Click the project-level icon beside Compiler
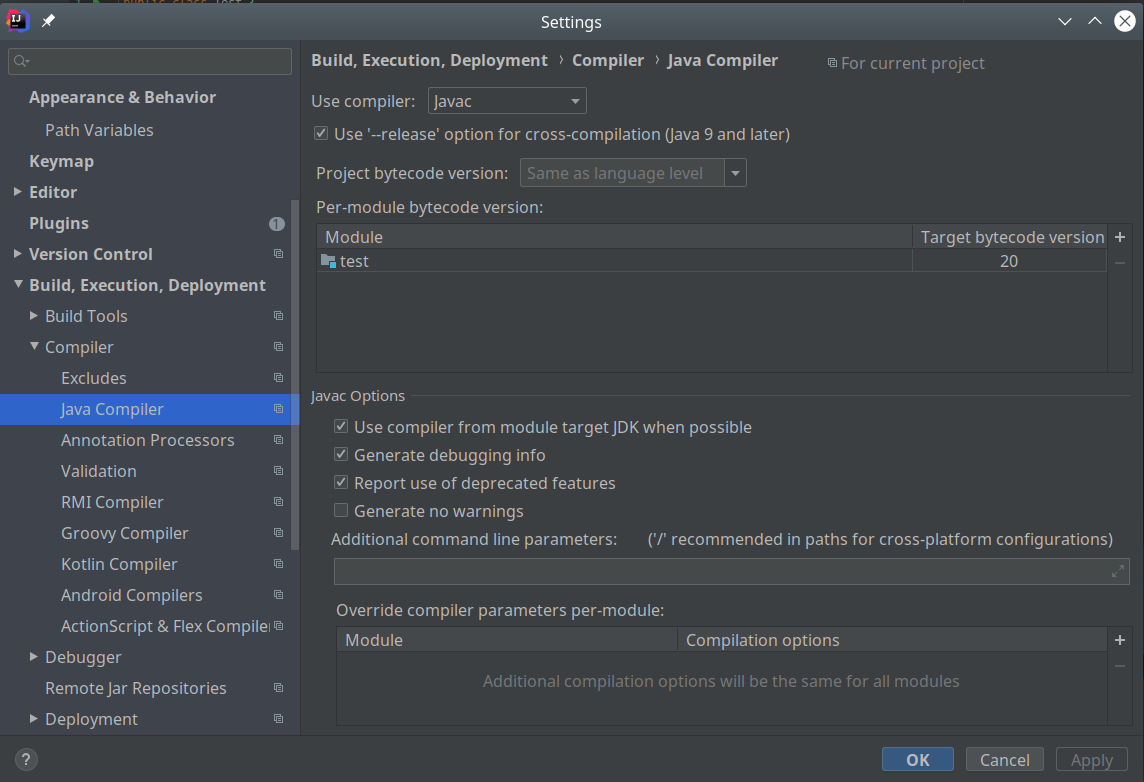Image resolution: width=1144 pixels, height=782 pixels. (278, 347)
